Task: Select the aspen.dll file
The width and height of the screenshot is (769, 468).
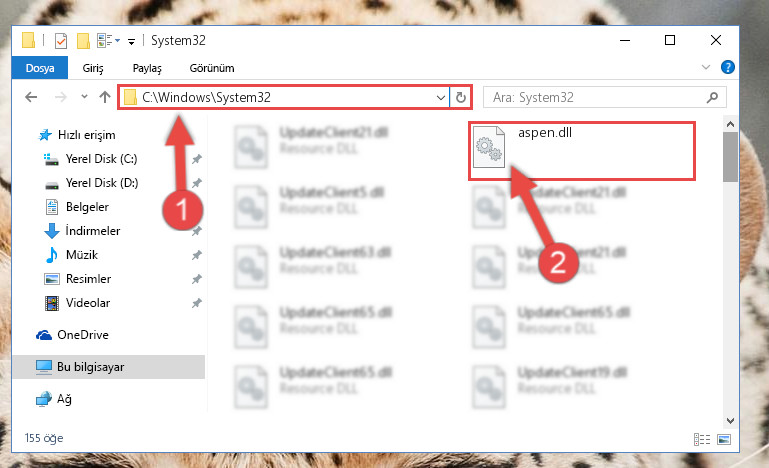Action: [x=581, y=151]
